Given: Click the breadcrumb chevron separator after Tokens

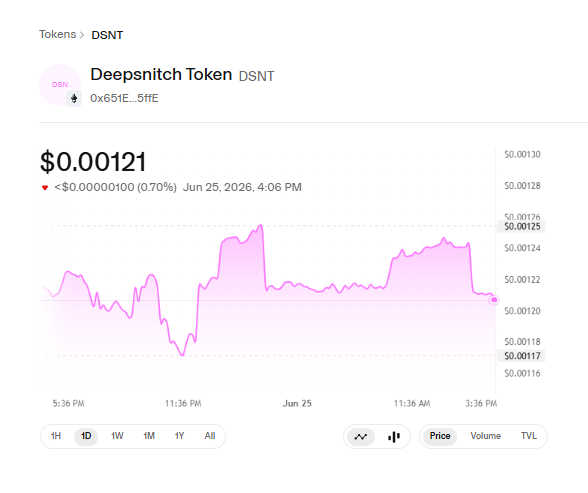Looking at the screenshot, I should pyautogui.click(x=82, y=35).
